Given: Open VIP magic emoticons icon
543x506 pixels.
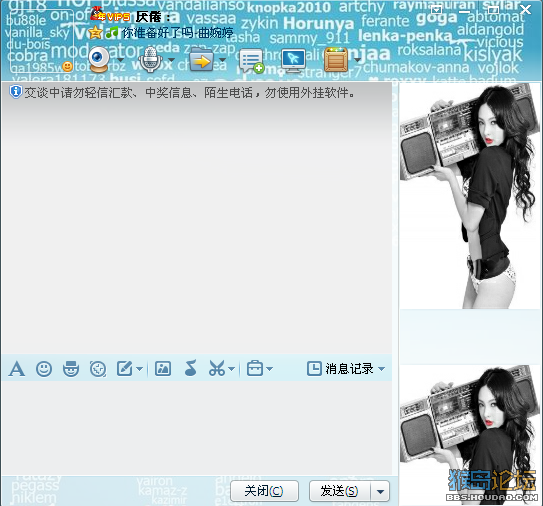Looking at the screenshot, I should [x=71, y=369].
